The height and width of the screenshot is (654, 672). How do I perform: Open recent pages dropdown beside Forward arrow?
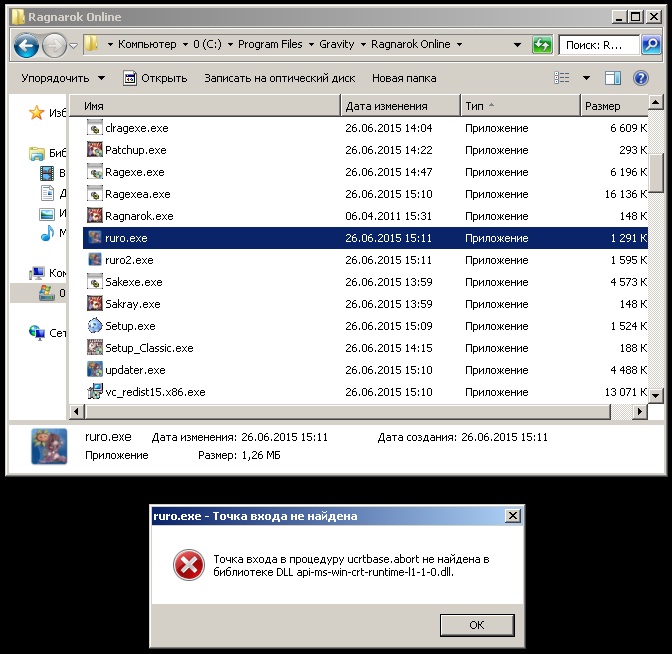74,45
